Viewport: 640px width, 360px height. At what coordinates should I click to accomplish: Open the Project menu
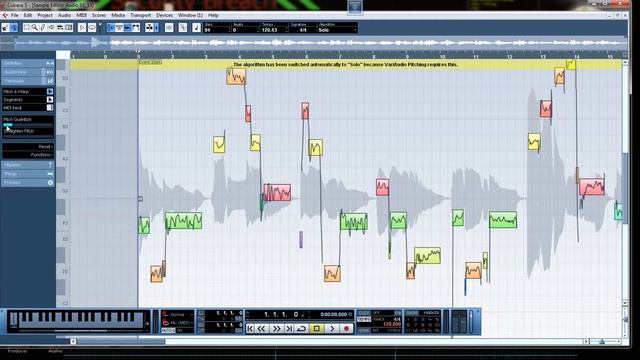pyautogui.click(x=45, y=15)
